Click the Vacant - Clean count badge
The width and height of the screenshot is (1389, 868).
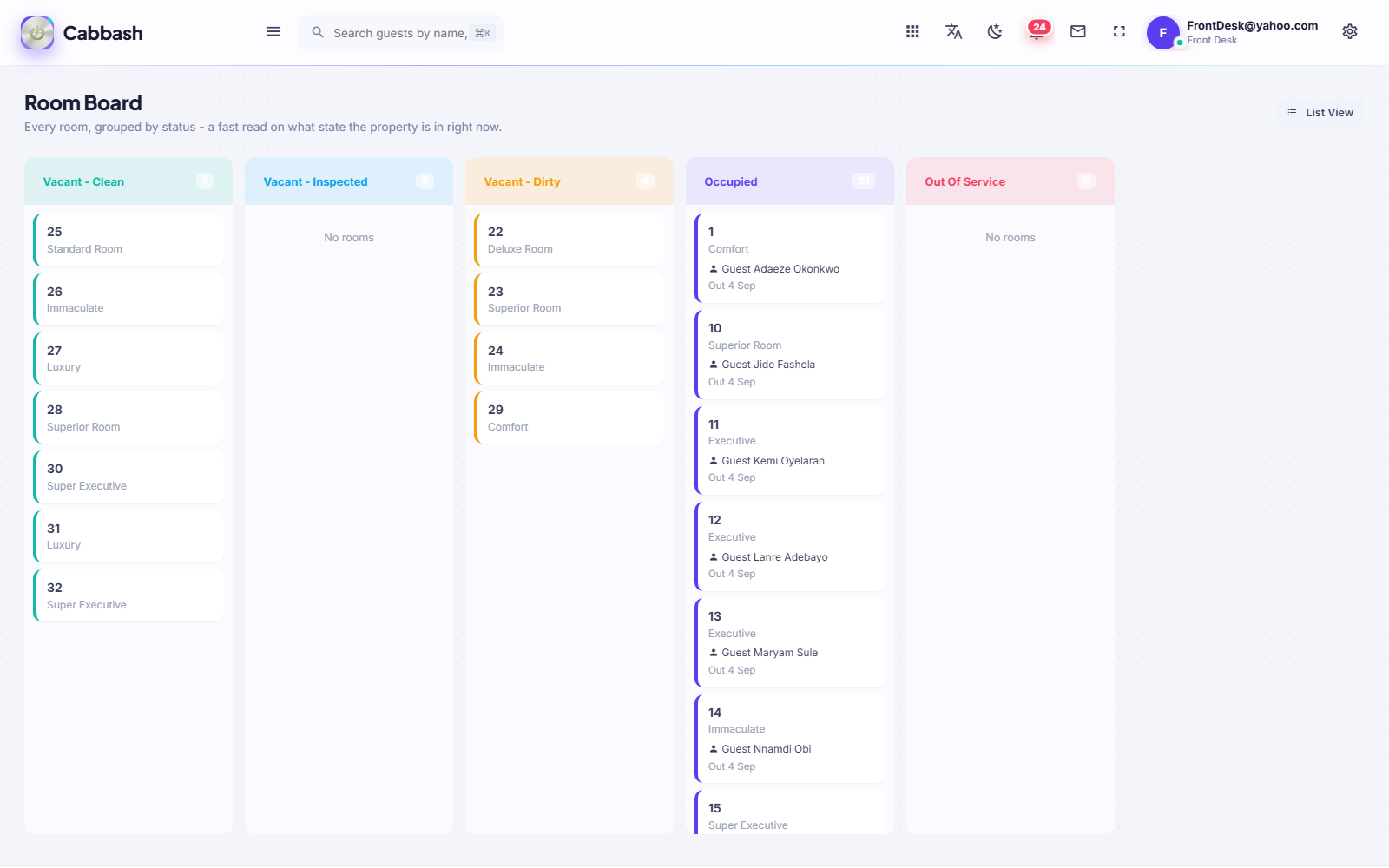point(205,181)
